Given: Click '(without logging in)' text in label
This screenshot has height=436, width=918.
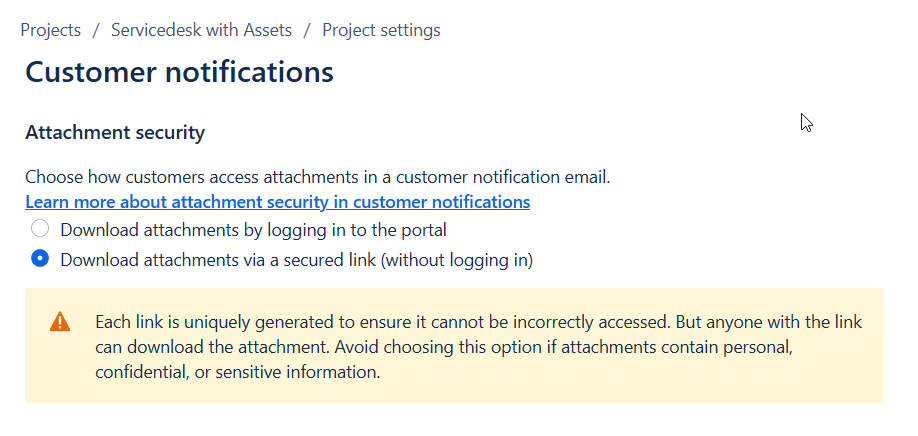Looking at the screenshot, I should pyautogui.click(x=457, y=260).
